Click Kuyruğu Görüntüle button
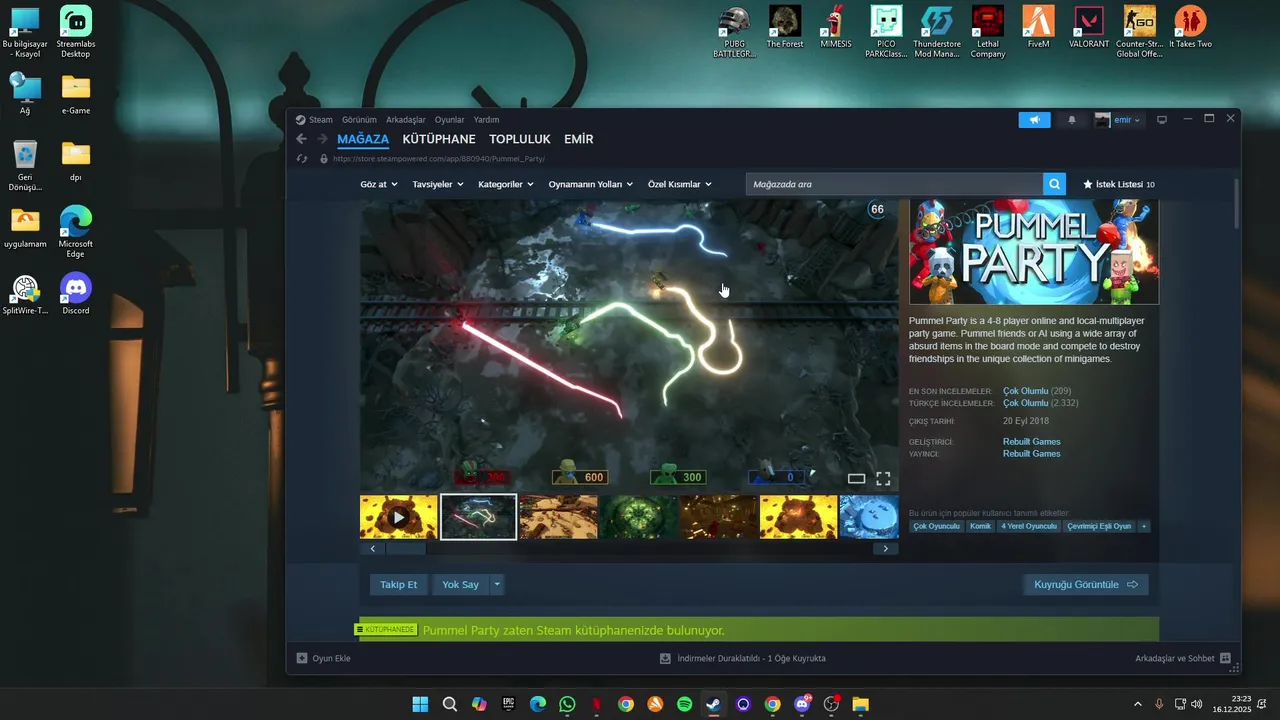This screenshot has width=1280, height=720. point(1086,584)
